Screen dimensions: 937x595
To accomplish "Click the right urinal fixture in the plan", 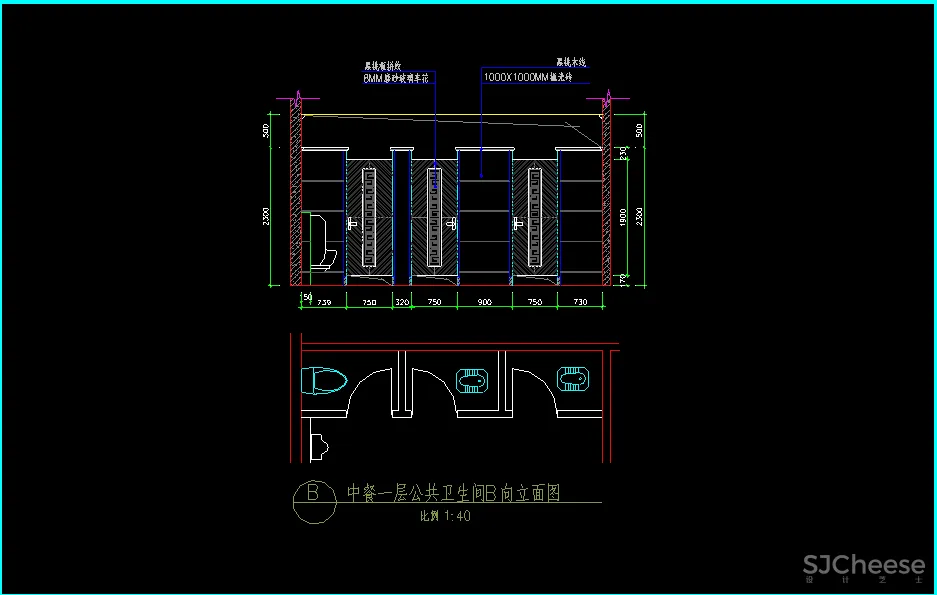I will coord(573,379).
